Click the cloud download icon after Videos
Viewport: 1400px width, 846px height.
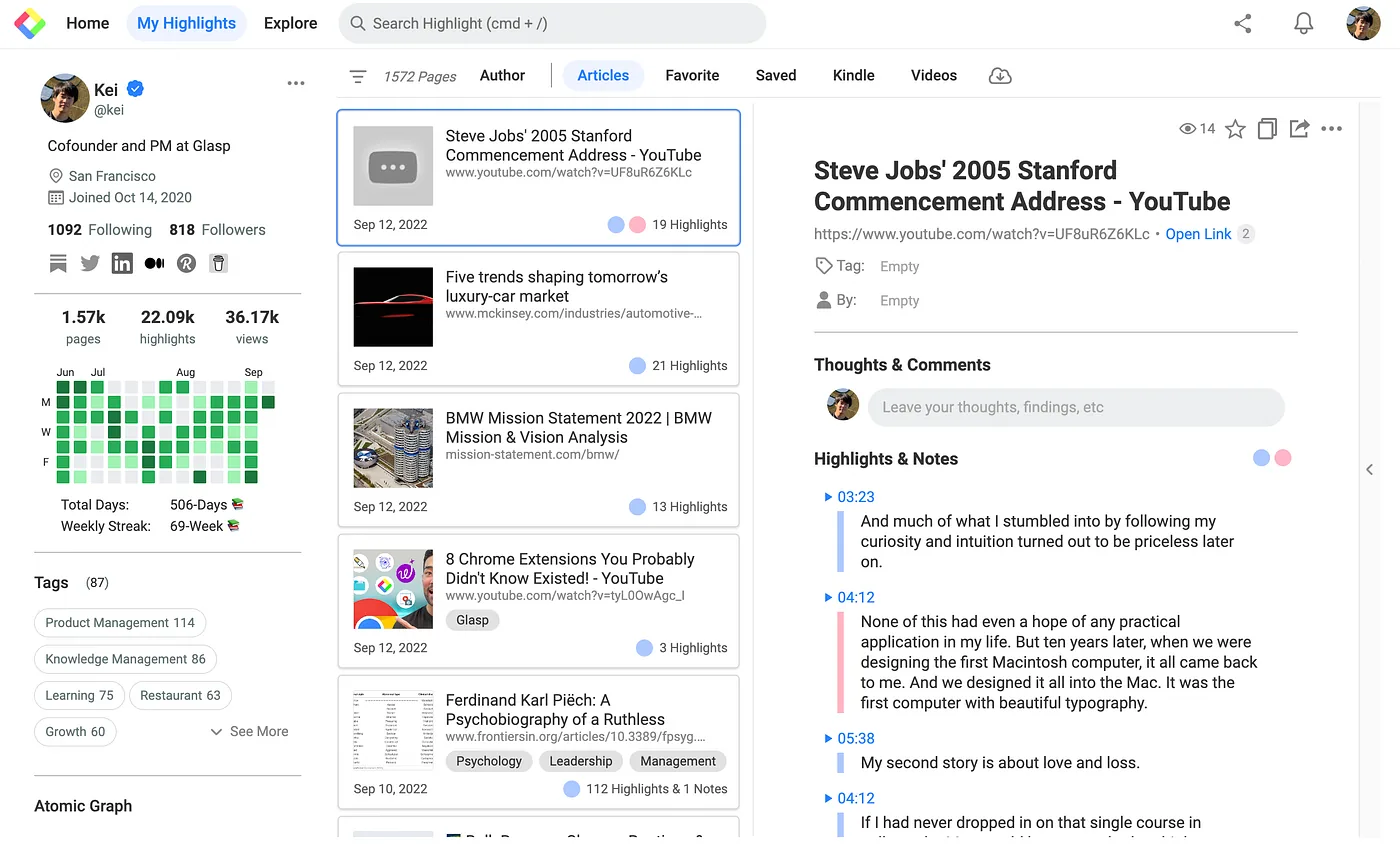(1000, 76)
